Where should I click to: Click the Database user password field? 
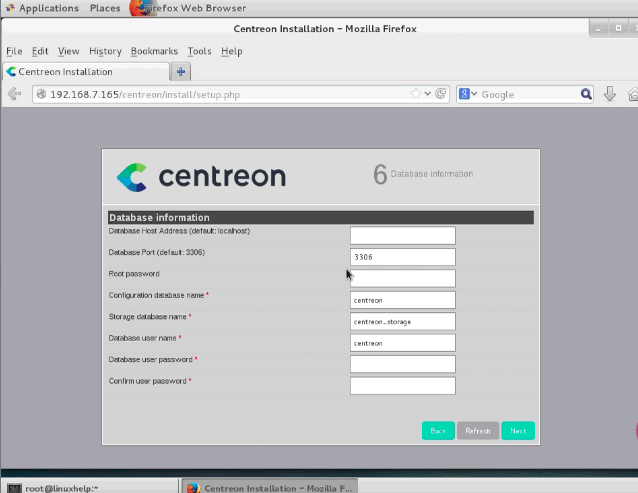(x=403, y=364)
